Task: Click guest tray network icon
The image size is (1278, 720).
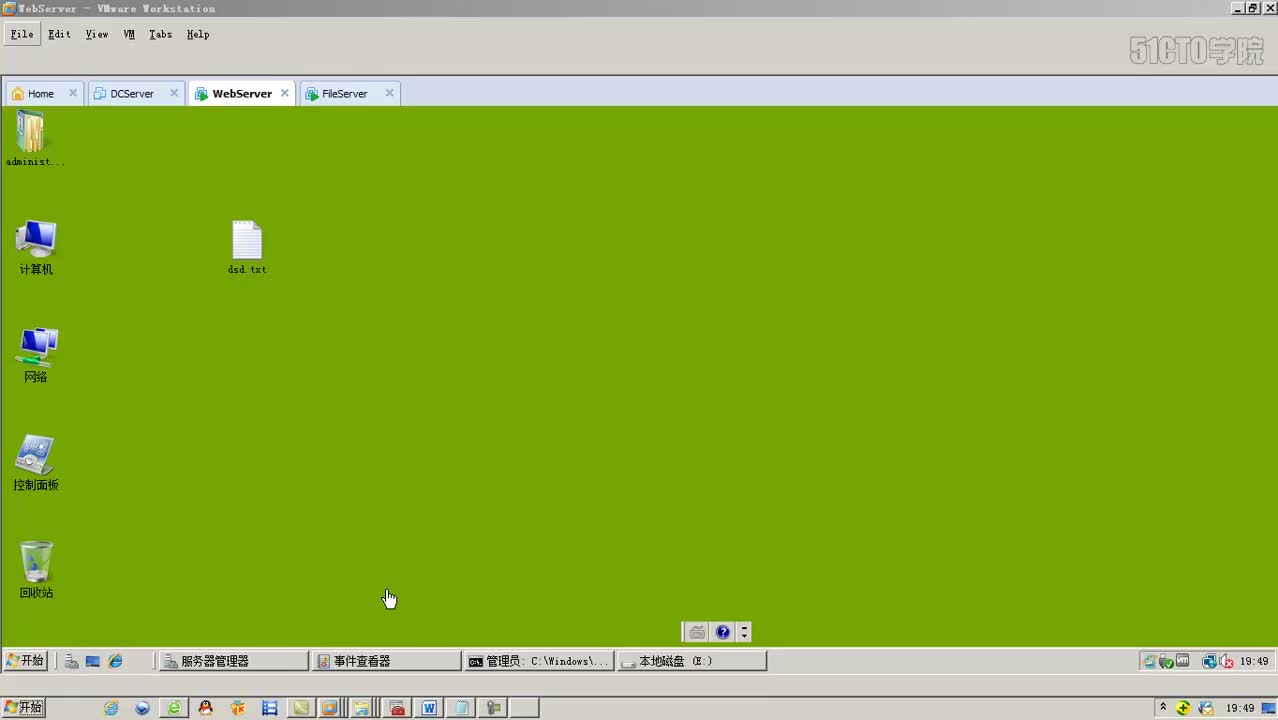Action: click(x=1209, y=661)
